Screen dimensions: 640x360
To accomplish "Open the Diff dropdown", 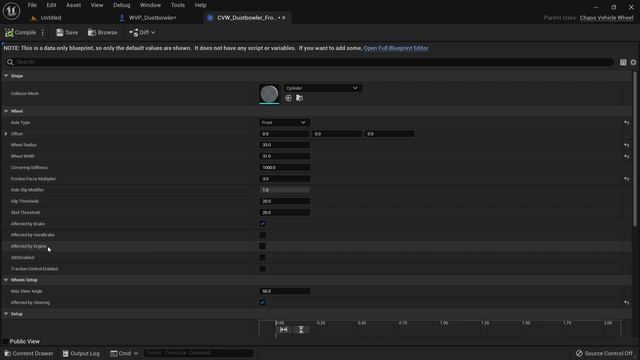I will 142,32.
